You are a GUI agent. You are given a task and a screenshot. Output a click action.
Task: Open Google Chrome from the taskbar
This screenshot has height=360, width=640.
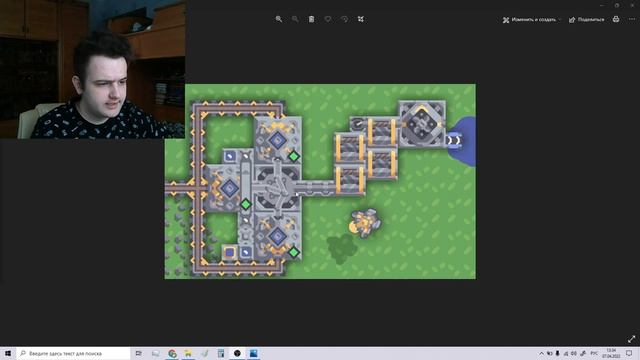tap(172, 353)
